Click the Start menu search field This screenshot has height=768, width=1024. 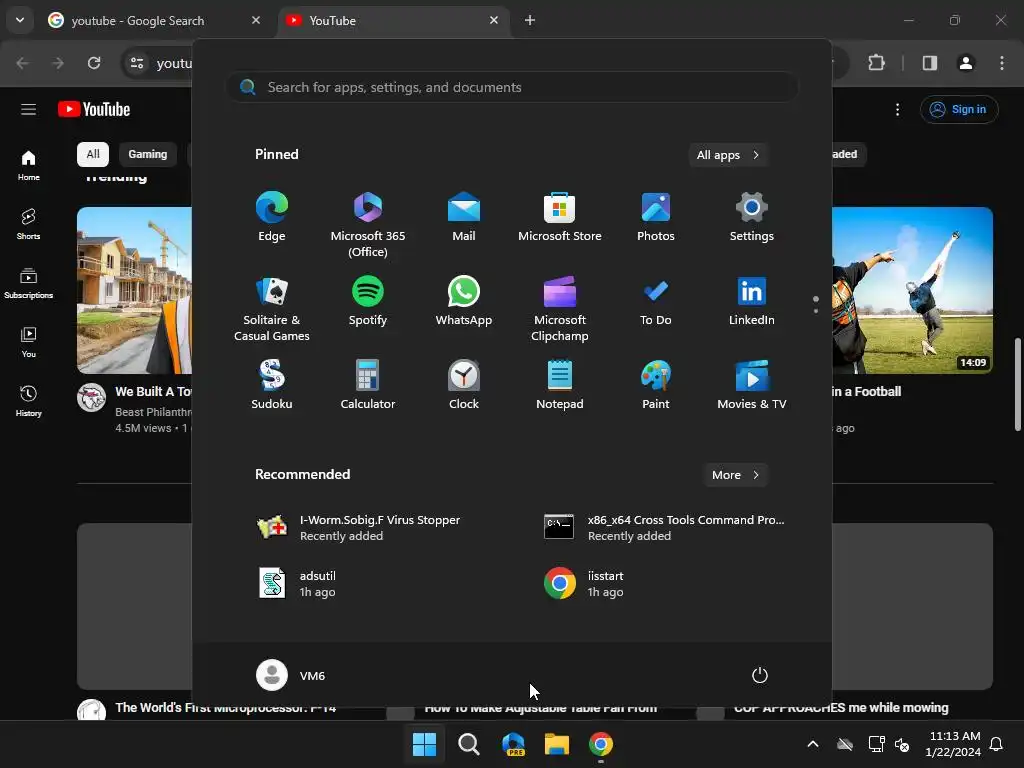click(x=512, y=87)
